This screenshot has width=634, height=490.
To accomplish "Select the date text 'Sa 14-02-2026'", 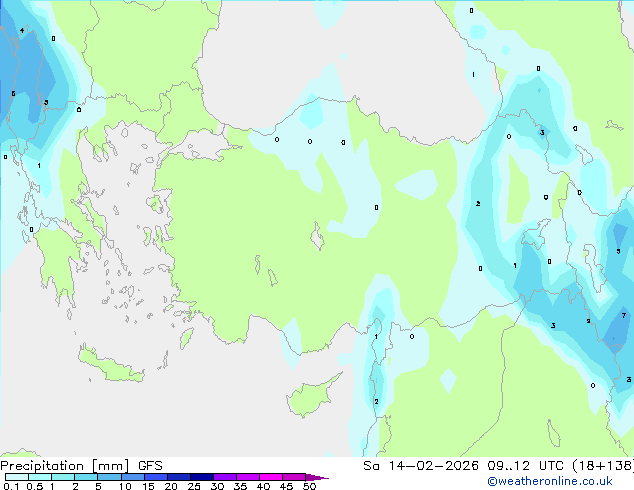I will 421,466.
